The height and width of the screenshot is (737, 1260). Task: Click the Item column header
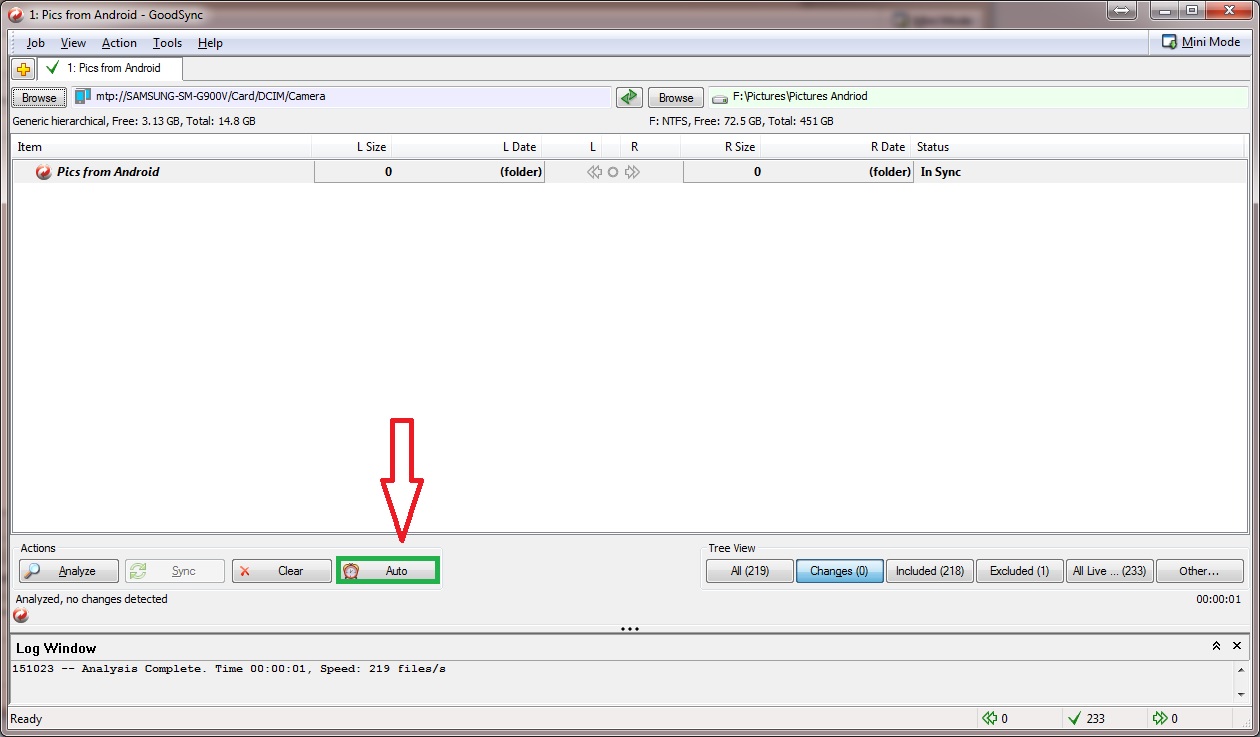(x=162, y=147)
